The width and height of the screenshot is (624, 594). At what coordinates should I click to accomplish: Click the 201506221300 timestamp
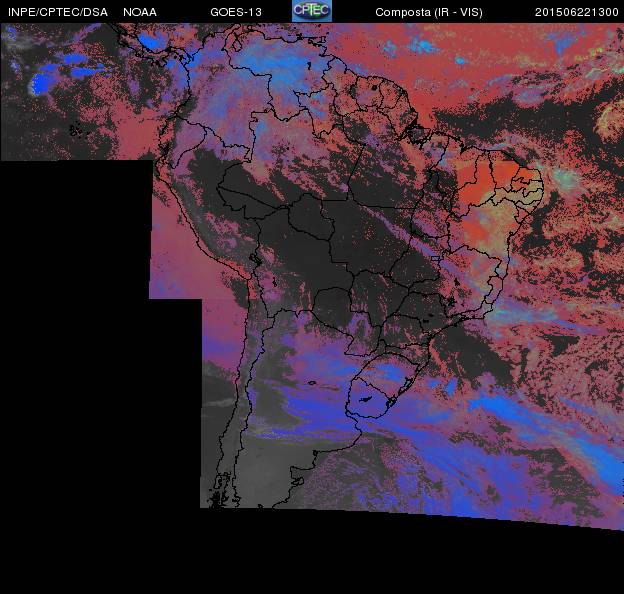[x=577, y=12]
